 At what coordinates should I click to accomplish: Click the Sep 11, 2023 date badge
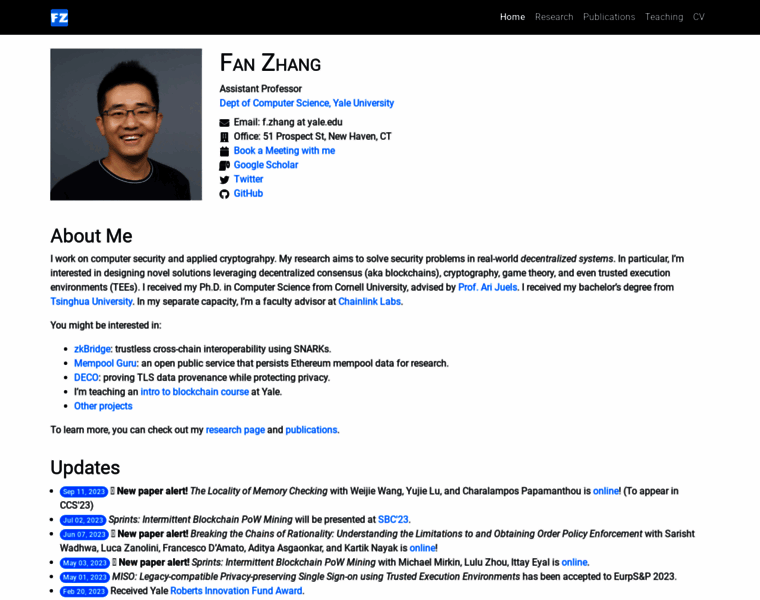[84, 491]
